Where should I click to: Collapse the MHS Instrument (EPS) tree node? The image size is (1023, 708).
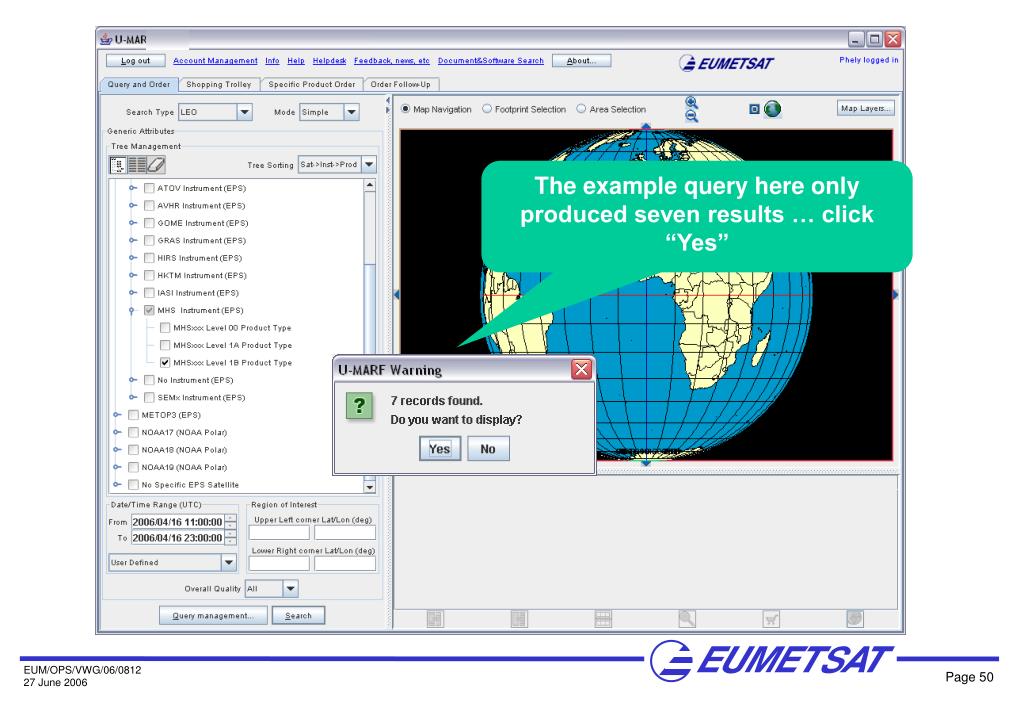tap(132, 311)
